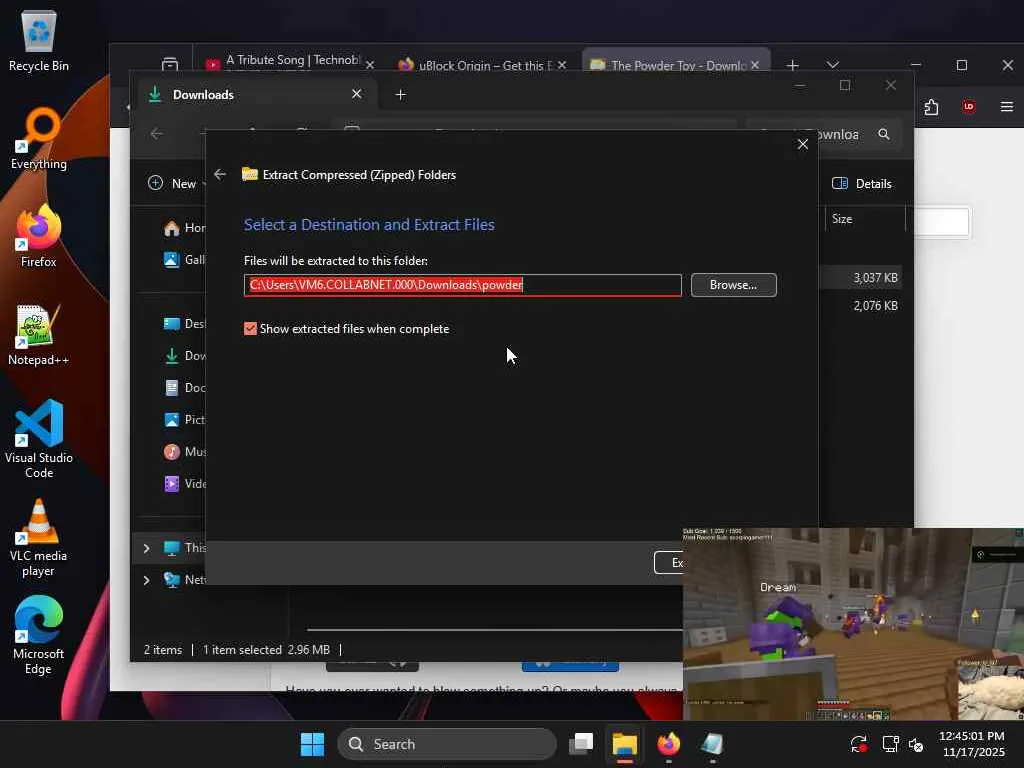Close the Extract Compressed Folders dialog
Screen dimensions: 1024x768
pyautogui.click(x=803, y=144)
